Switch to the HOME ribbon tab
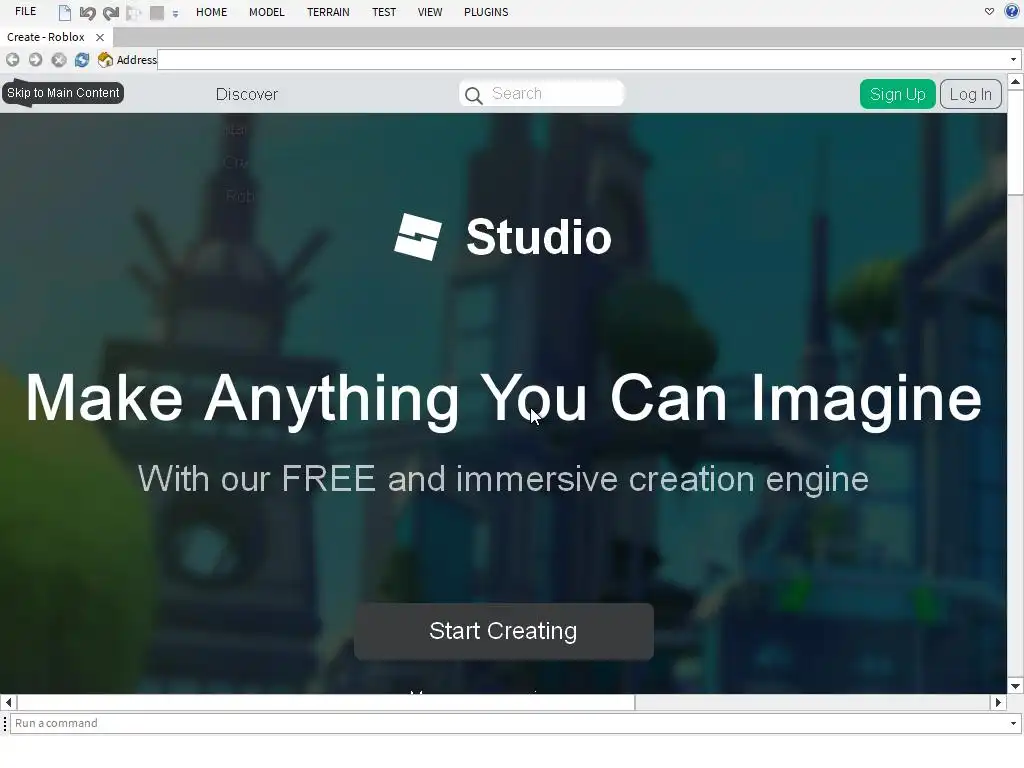The width and height of the screenshot is (1024, 768). click(x=212, y=12)
